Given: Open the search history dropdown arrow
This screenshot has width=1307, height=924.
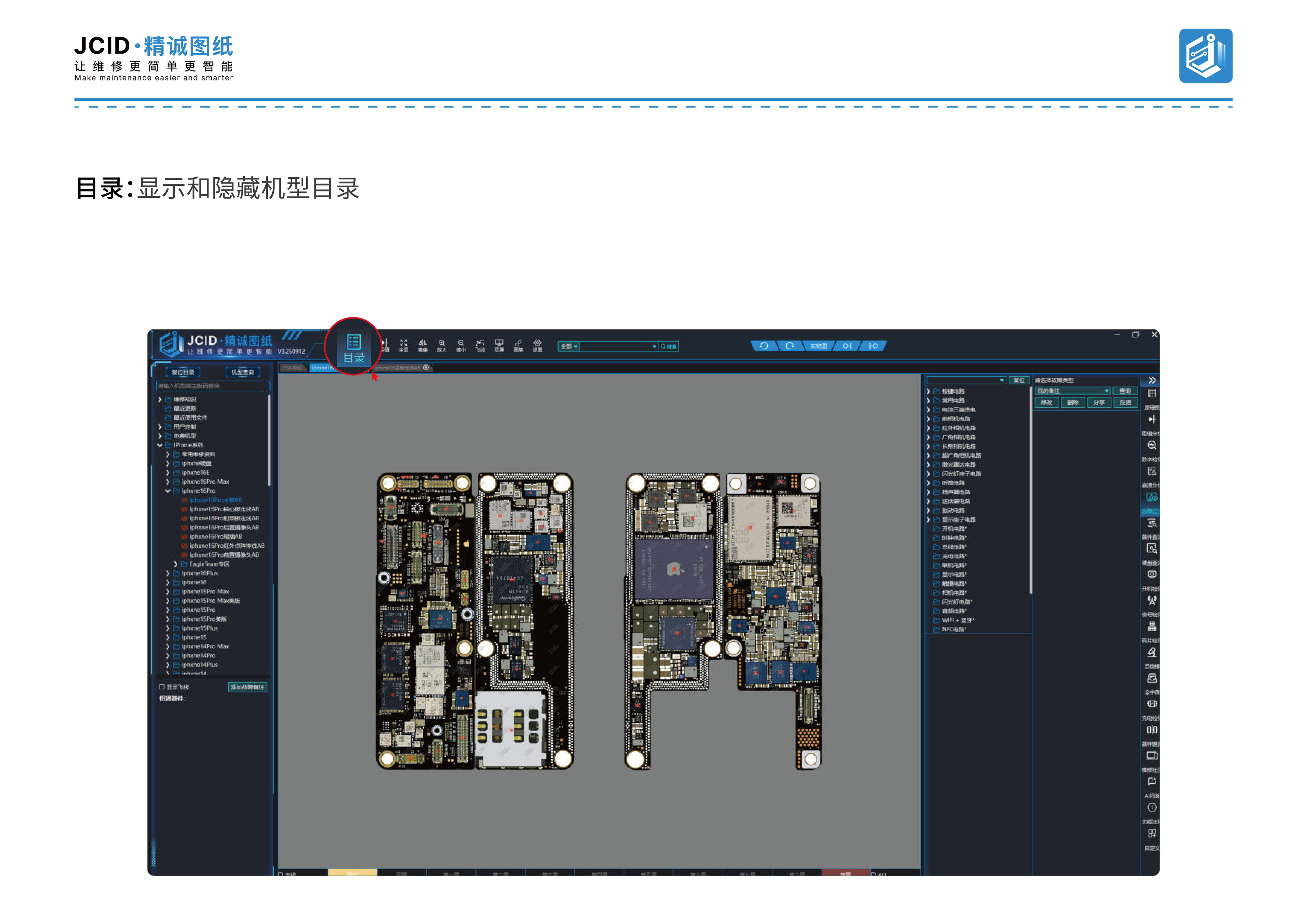Looking at the screenshot, I should [x=654, y=346].
